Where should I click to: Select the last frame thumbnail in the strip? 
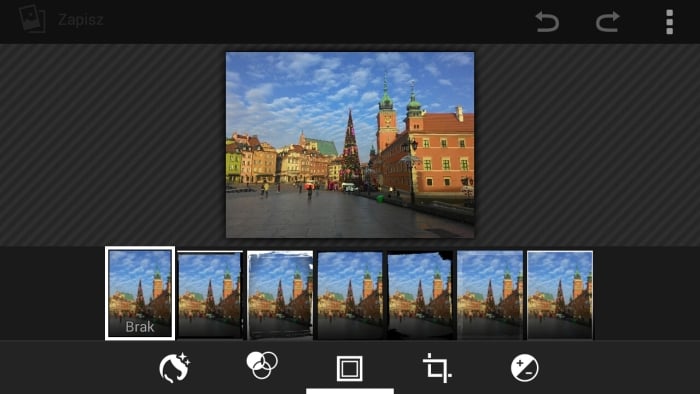click(x=560, y=294)
